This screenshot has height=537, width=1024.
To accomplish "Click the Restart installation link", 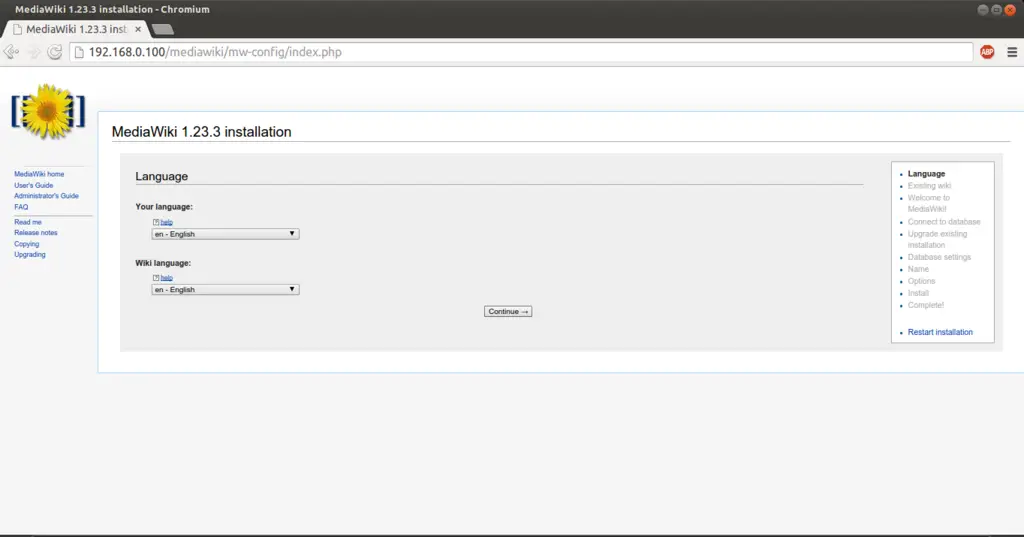I will click(x=940, y=332).
